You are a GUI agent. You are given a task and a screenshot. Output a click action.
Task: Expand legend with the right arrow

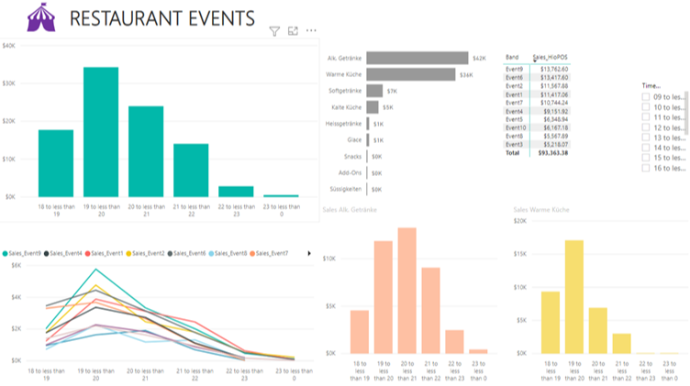[309, 253]
